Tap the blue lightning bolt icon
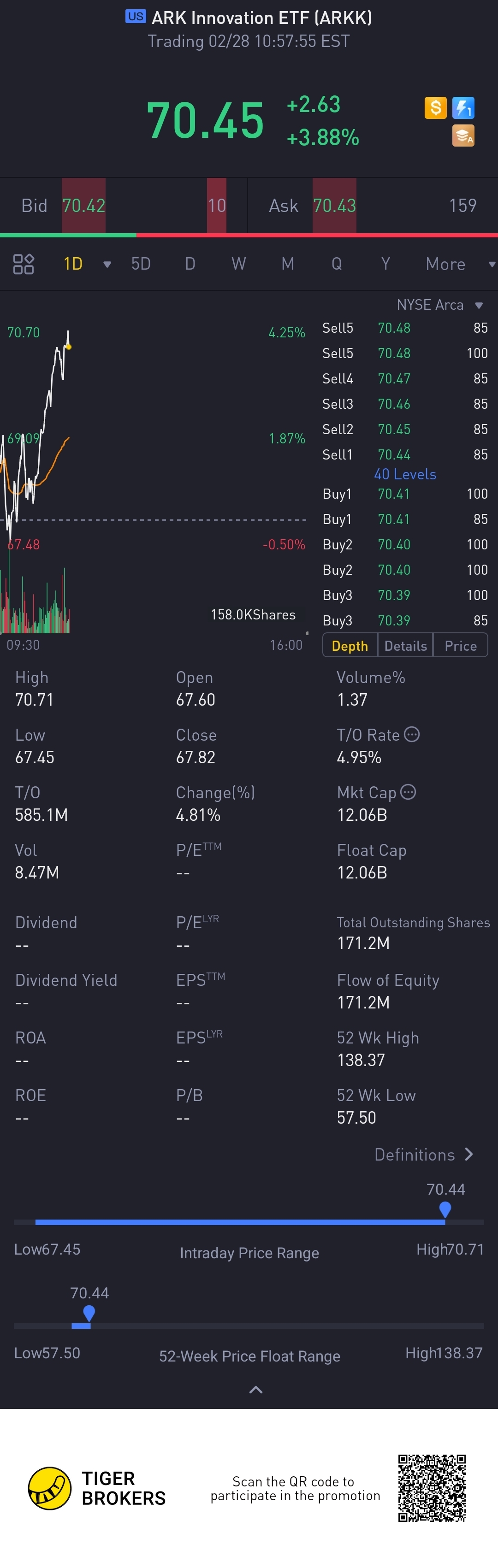Image resolution: width=498 pixels, height=1568 pixels. (463, 108)
